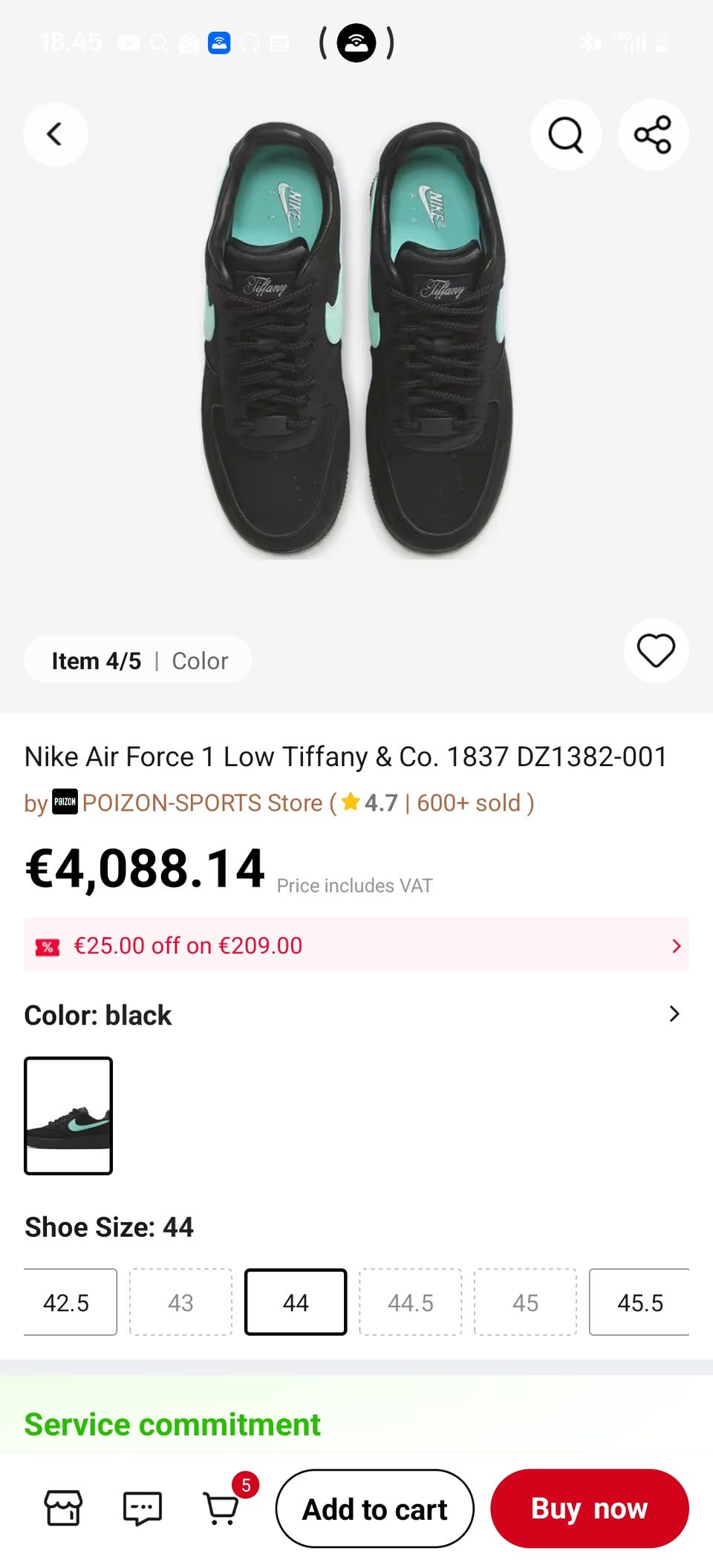Open the store shop icon
713x1568 pixels.
coord(64,1508)
